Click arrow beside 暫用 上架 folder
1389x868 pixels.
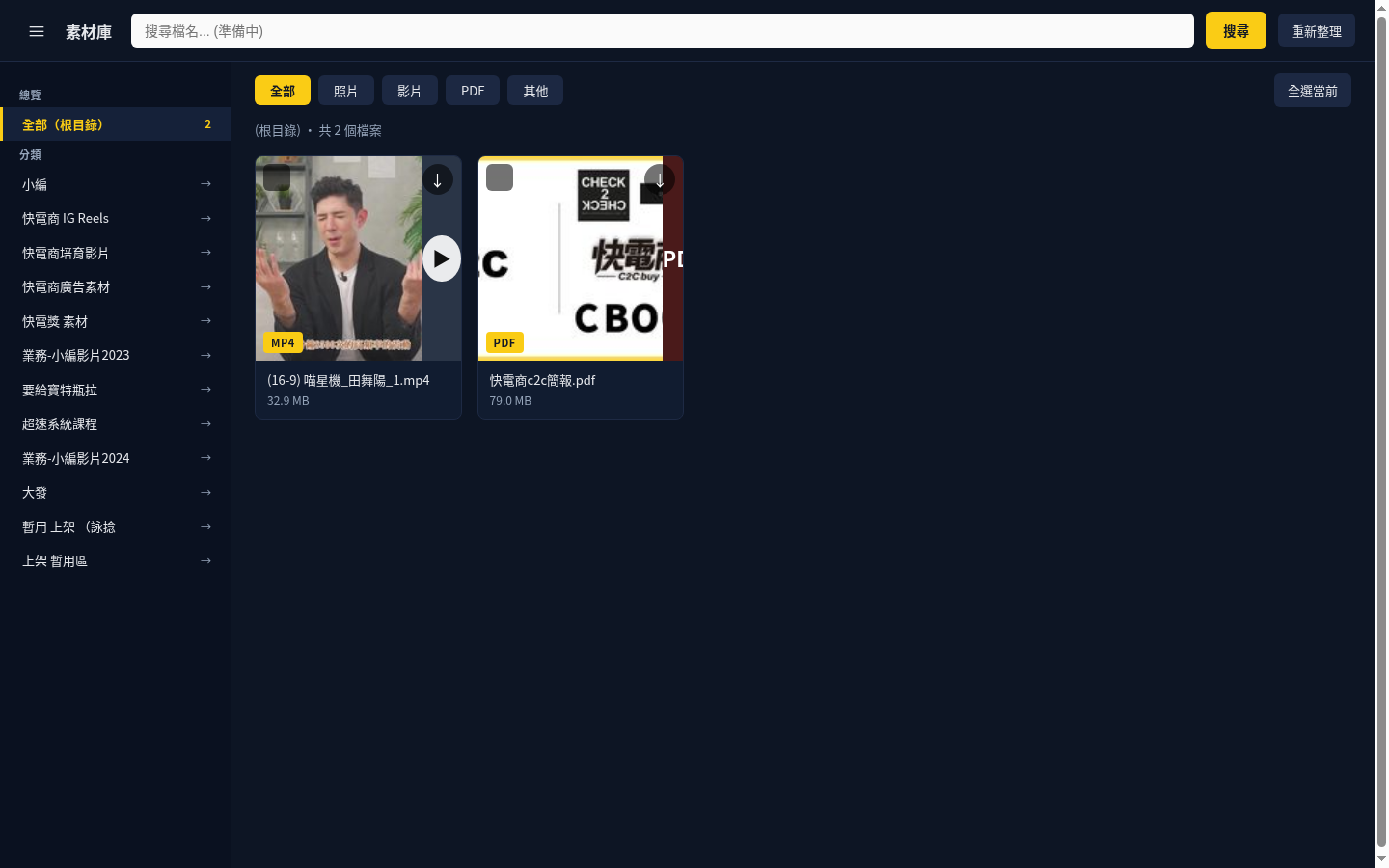point(205,527)
